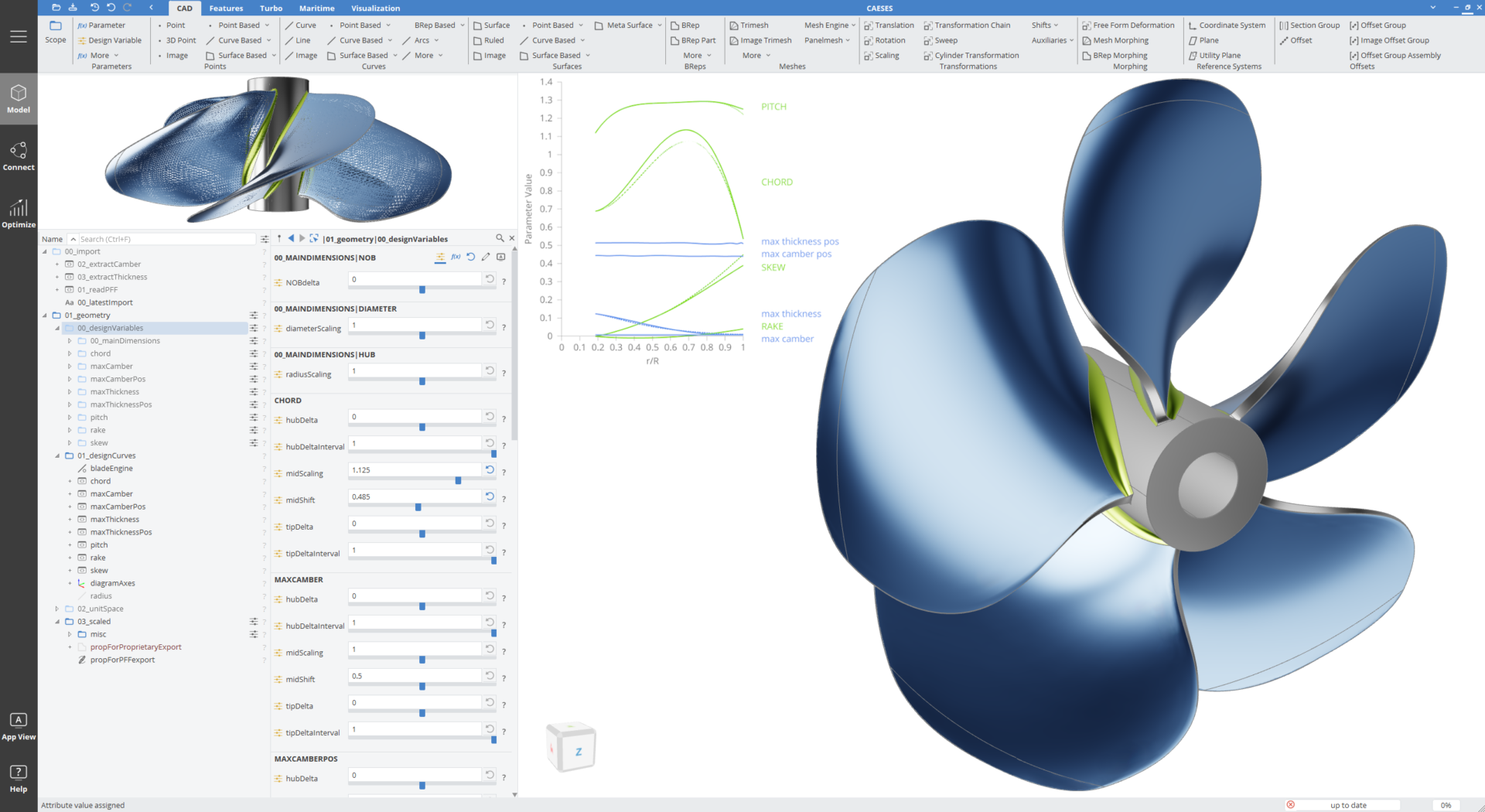Viewport: 1485px width, 812px height.
Task: Switch to the Turbo ribbon tab
Action: (271, 8)
